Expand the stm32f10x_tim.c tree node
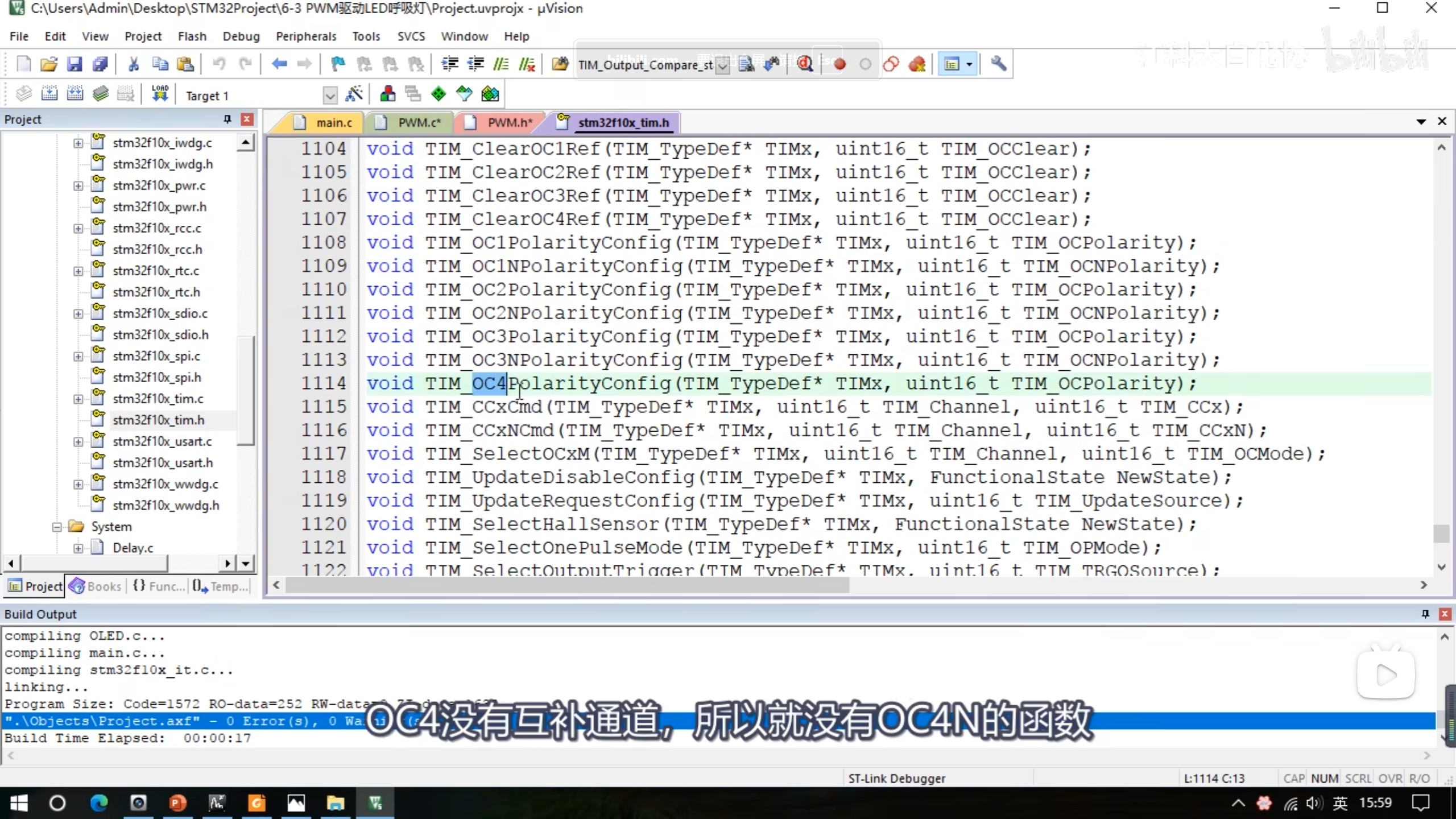This screenshot has height=819, width=1456. click(x=78, y=399)
